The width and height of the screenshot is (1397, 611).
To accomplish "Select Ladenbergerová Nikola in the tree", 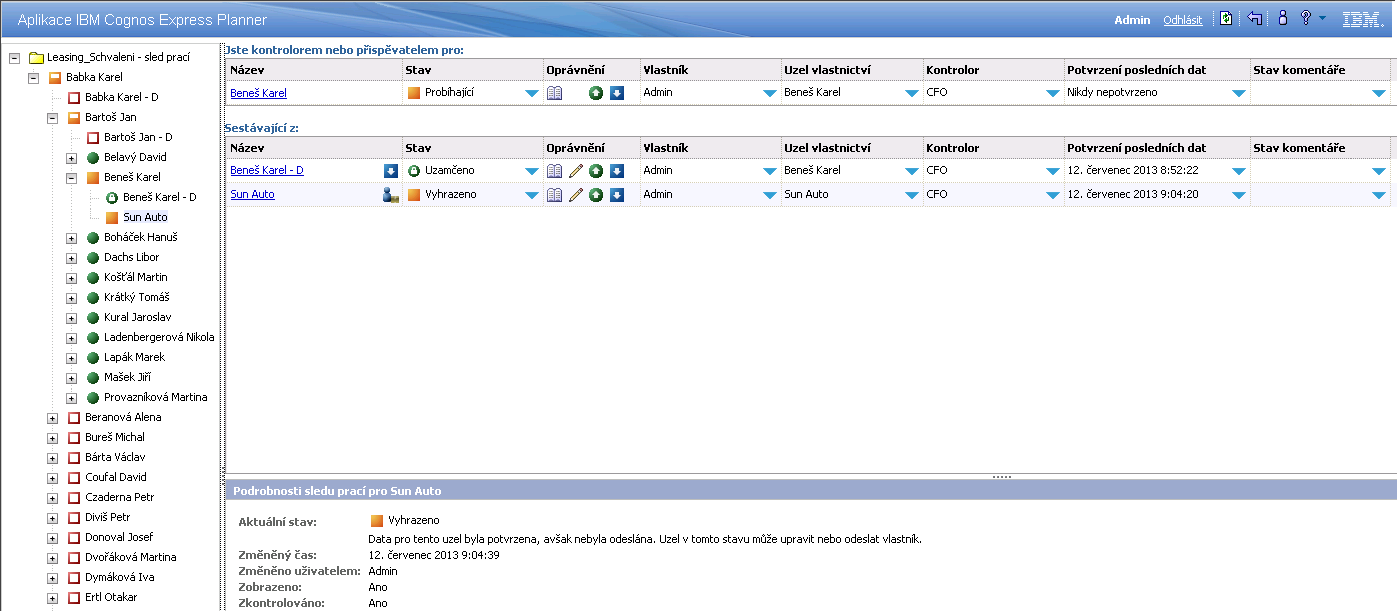I will (x=159, y=337).
